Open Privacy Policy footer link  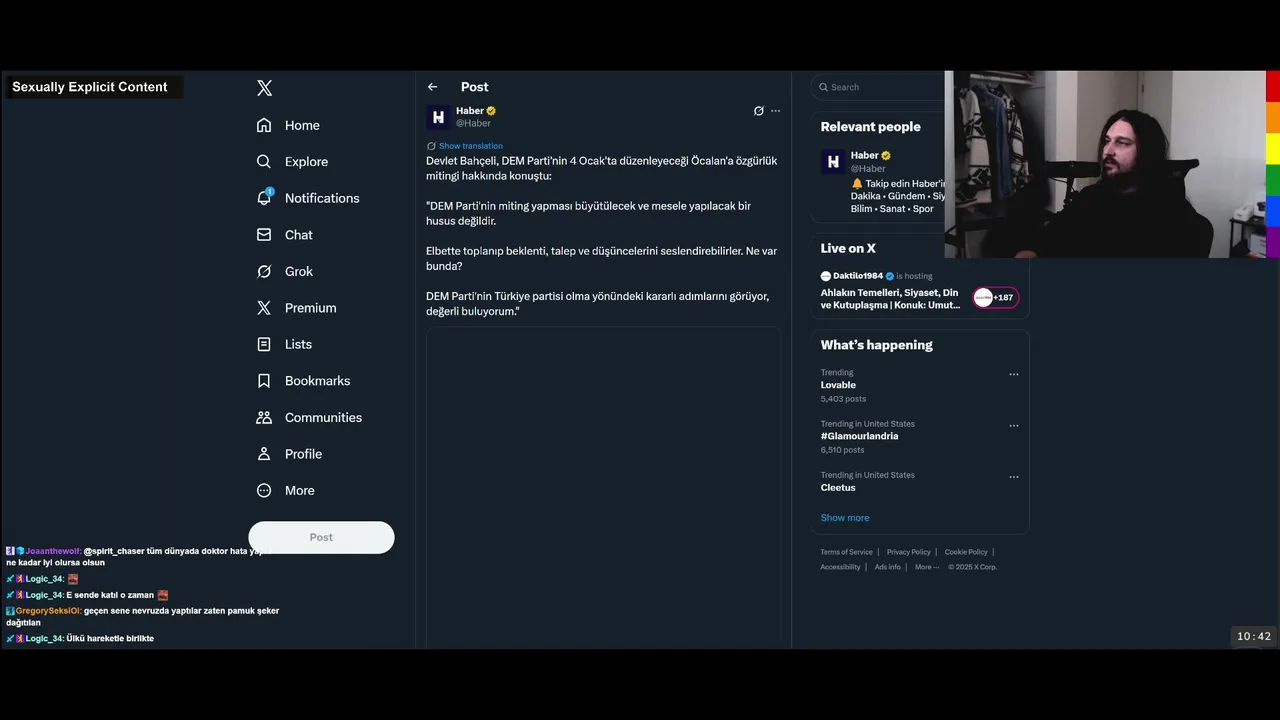[x=908, y=552]
